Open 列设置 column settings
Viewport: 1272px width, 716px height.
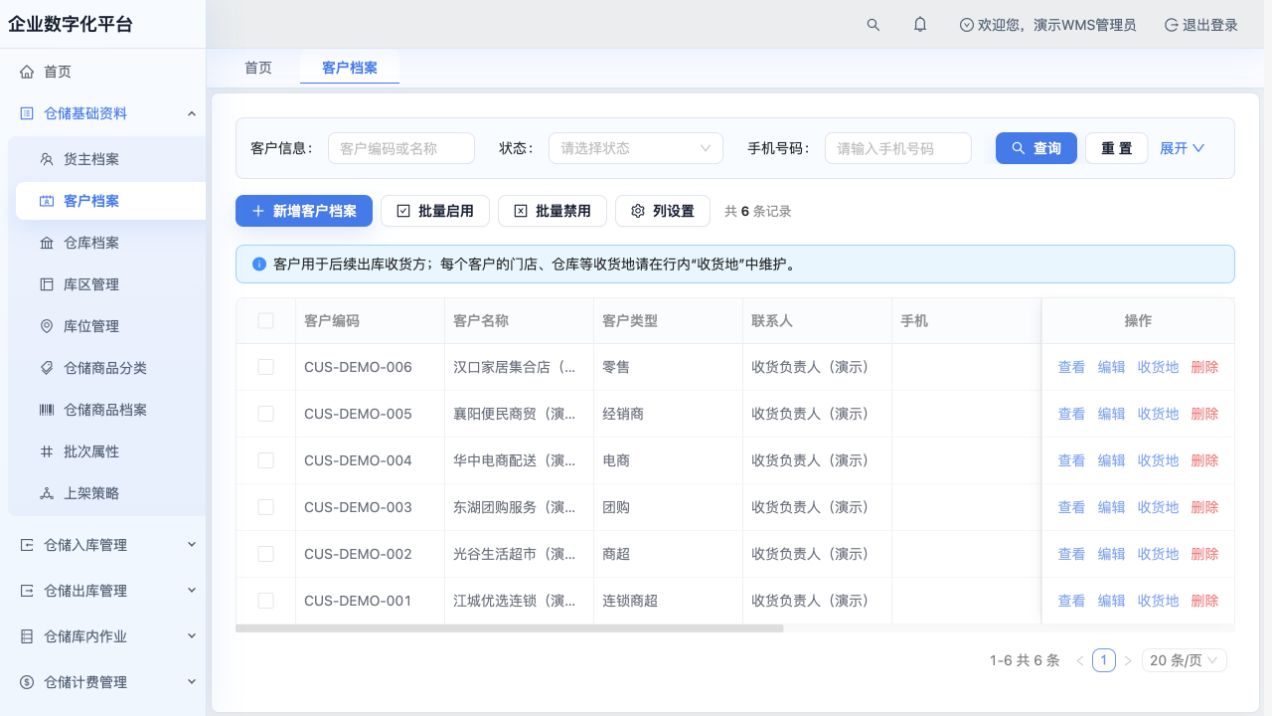[662, 211]
